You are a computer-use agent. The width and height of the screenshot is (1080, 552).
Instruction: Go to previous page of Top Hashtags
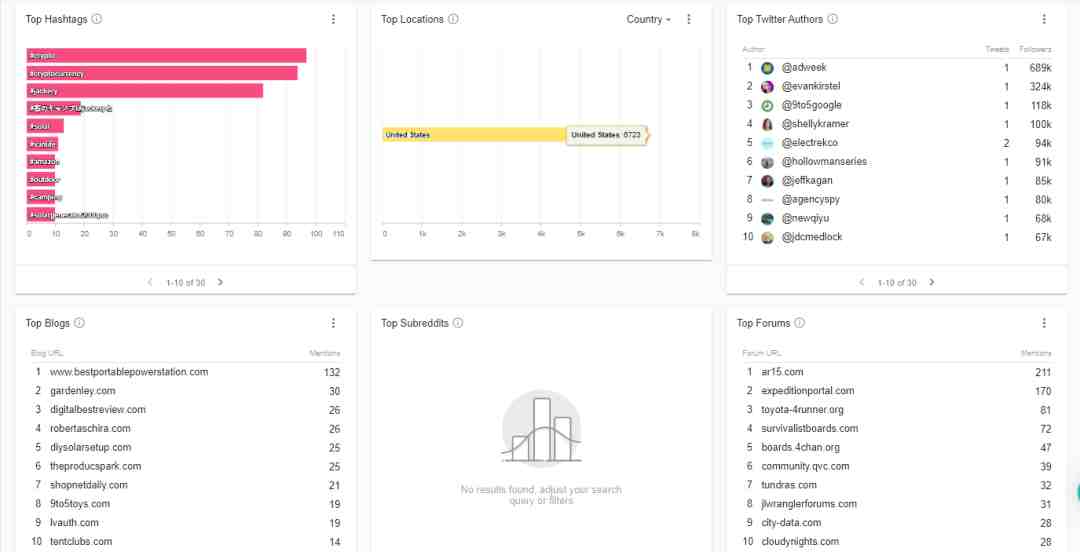(x=150, y=282)
